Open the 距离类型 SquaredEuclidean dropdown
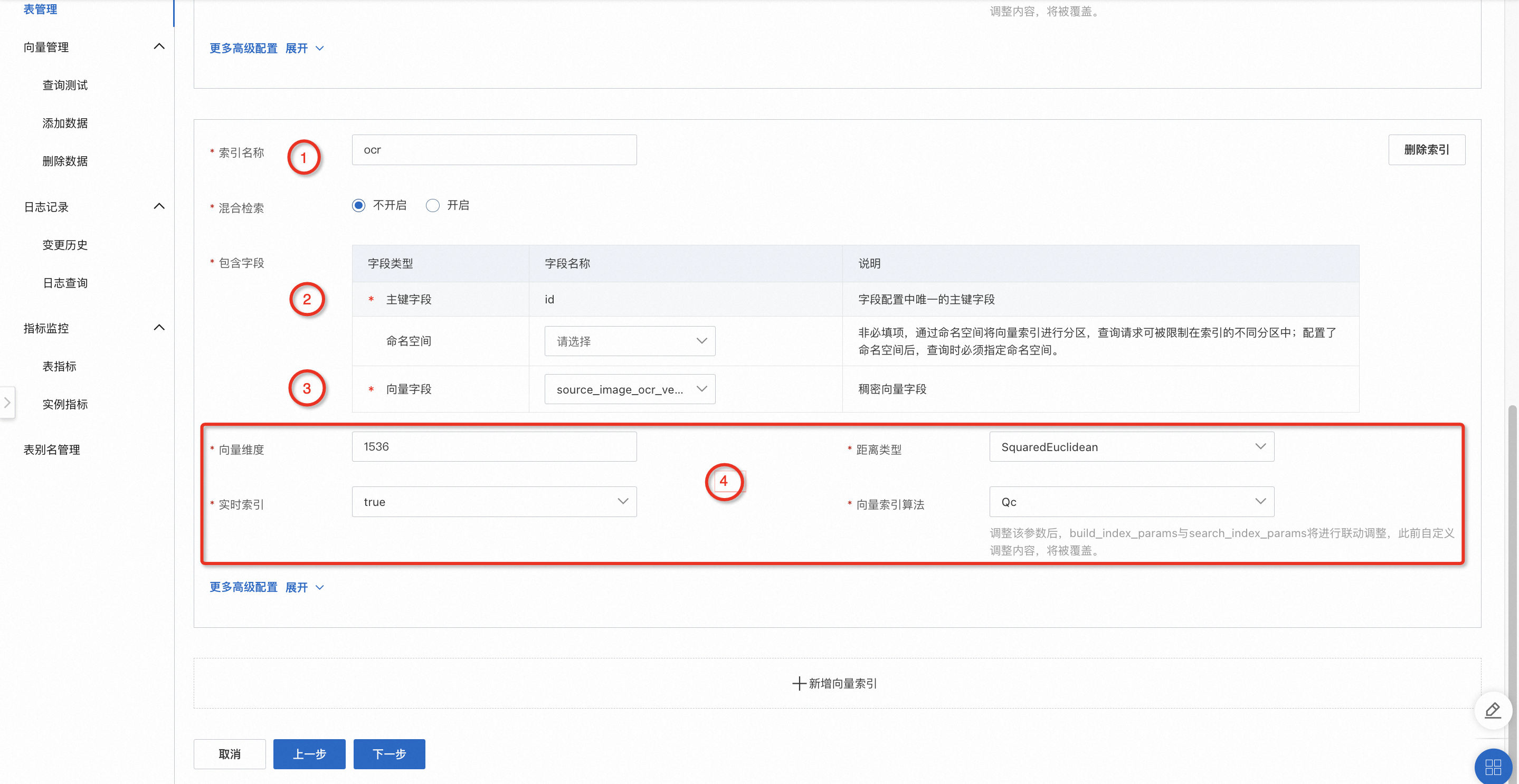Screen dimensions: 1519x784 tap(1131, 447)
